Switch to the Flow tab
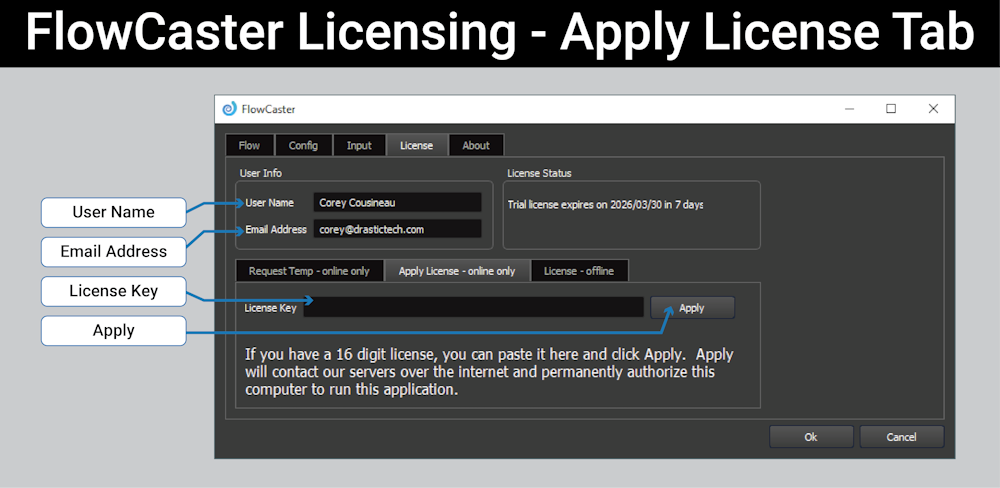Screen dimensions: 1000x488 click(x=249, y=145)
